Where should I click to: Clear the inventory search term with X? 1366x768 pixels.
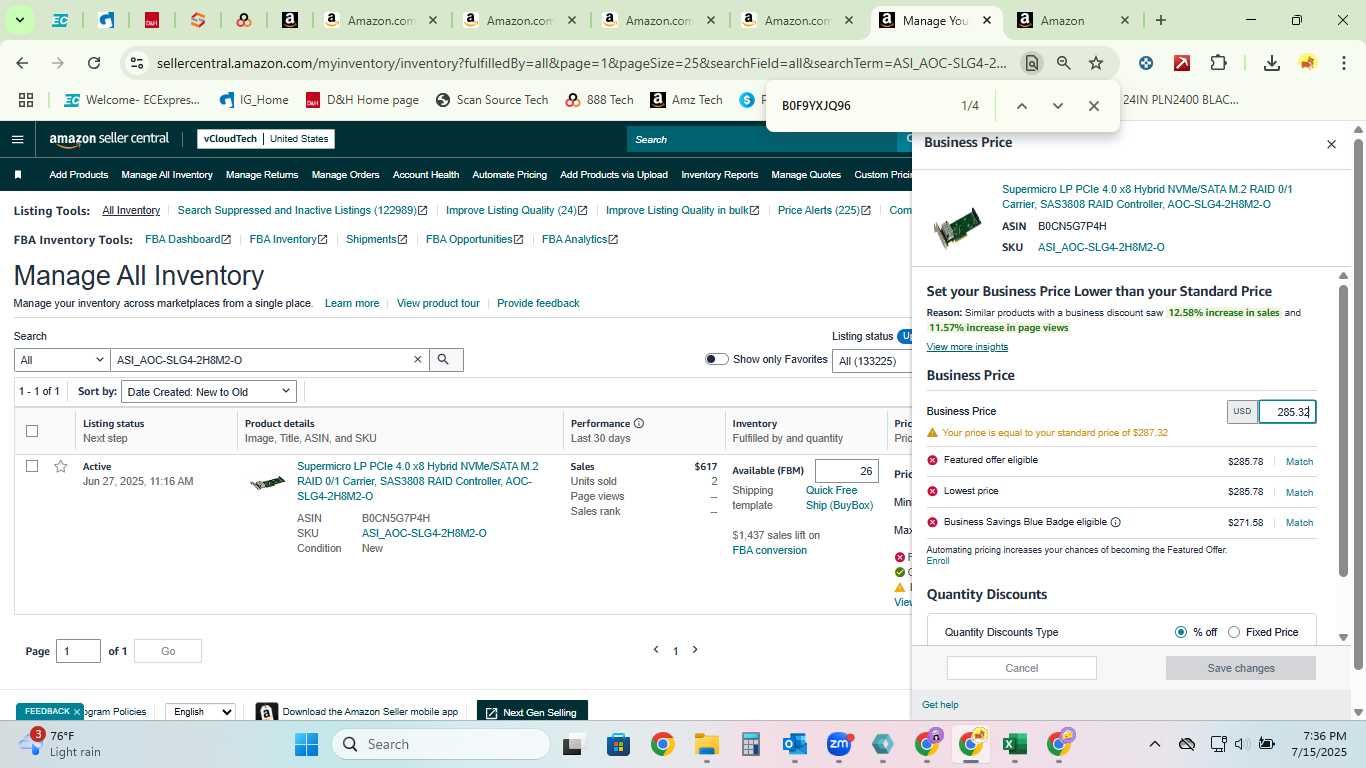point(418,360)
